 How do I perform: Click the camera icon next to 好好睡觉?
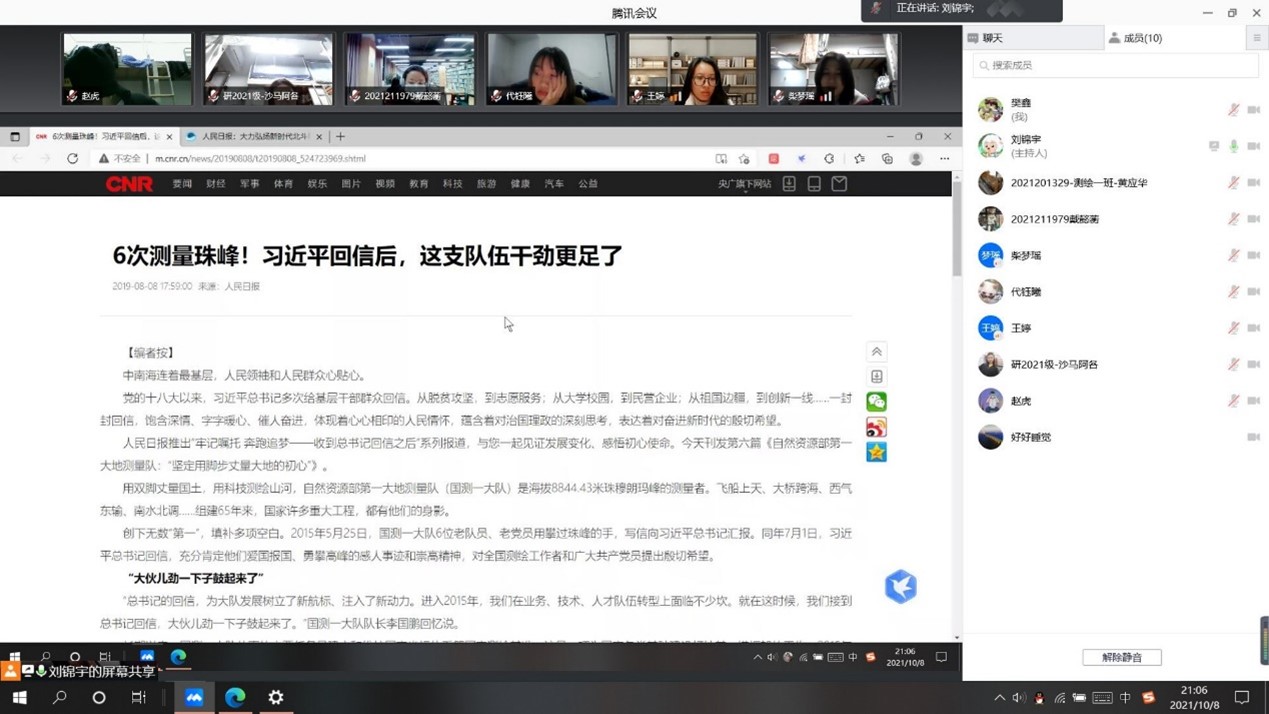coord(1253,437)
